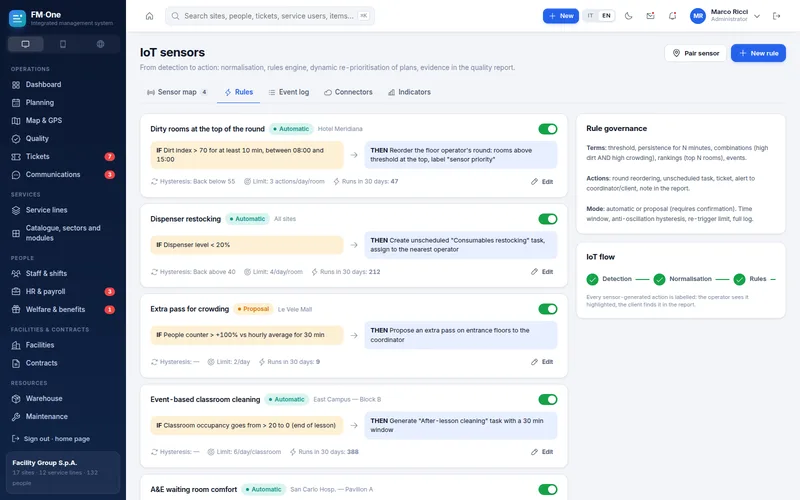Click the FM-One logo icon
This screenshot has height=500, width=800.
coord(17,18)
